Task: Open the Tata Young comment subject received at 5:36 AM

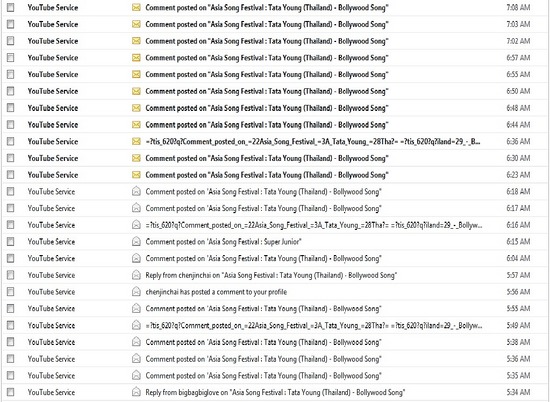Action: click(263, 359)
